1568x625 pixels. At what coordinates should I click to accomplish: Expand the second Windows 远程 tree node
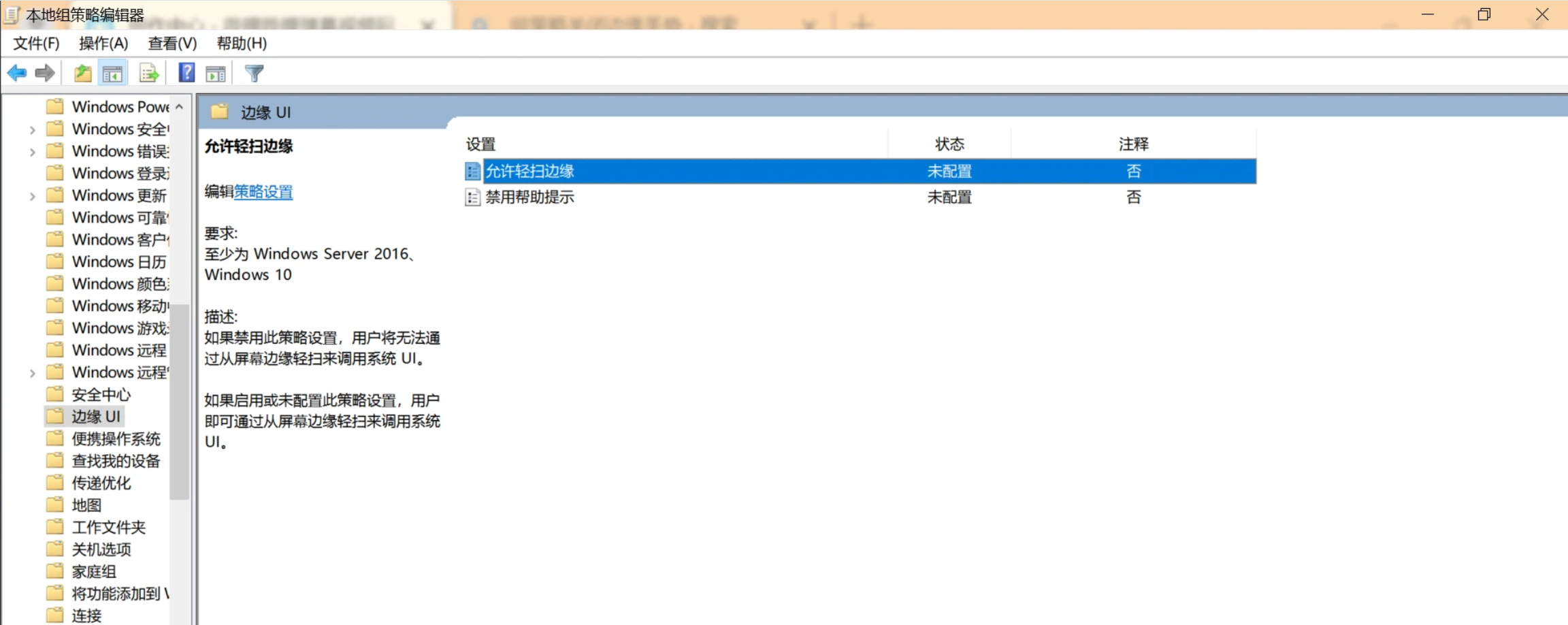pos(32,373)
